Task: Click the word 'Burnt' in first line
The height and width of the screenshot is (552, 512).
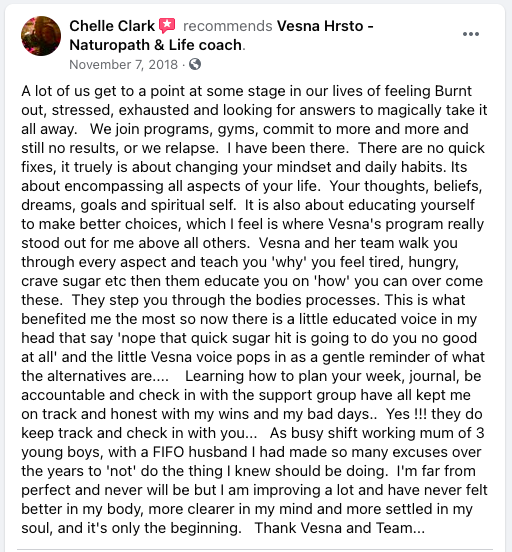Action: [x=453, y=91]
